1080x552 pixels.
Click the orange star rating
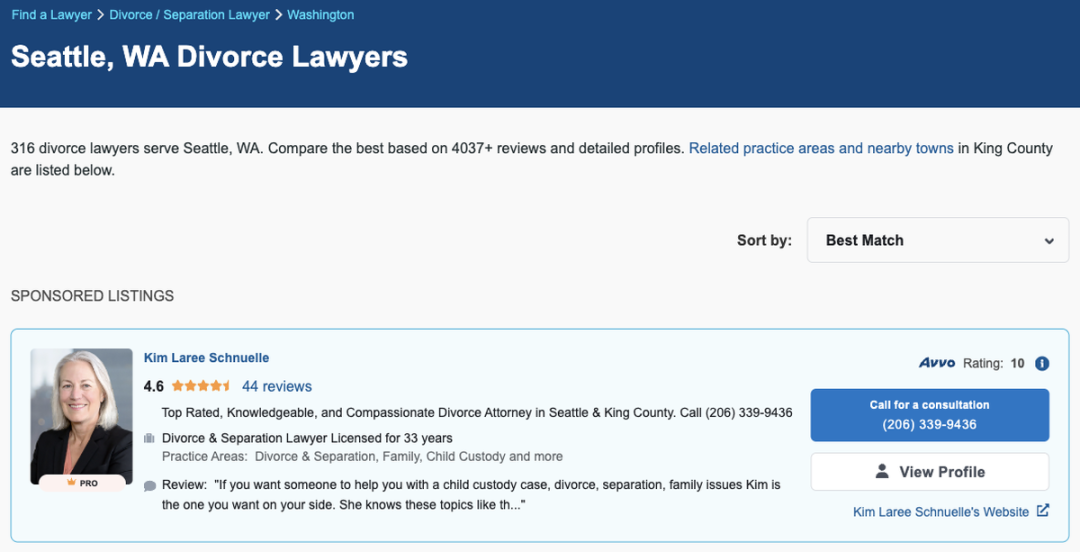click(x=201, y=386)
